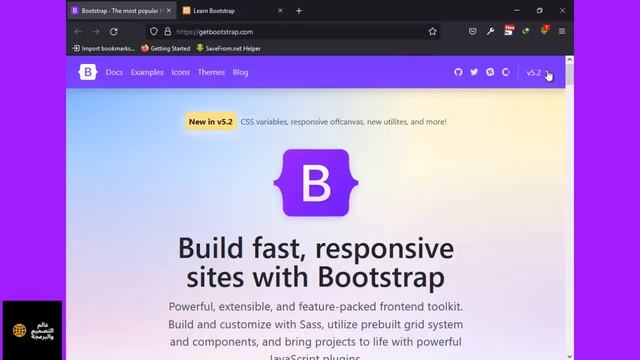This screenshot has width=640, height=360.
Task: Click the browser back arrow
Action: (x=78, y=31)
